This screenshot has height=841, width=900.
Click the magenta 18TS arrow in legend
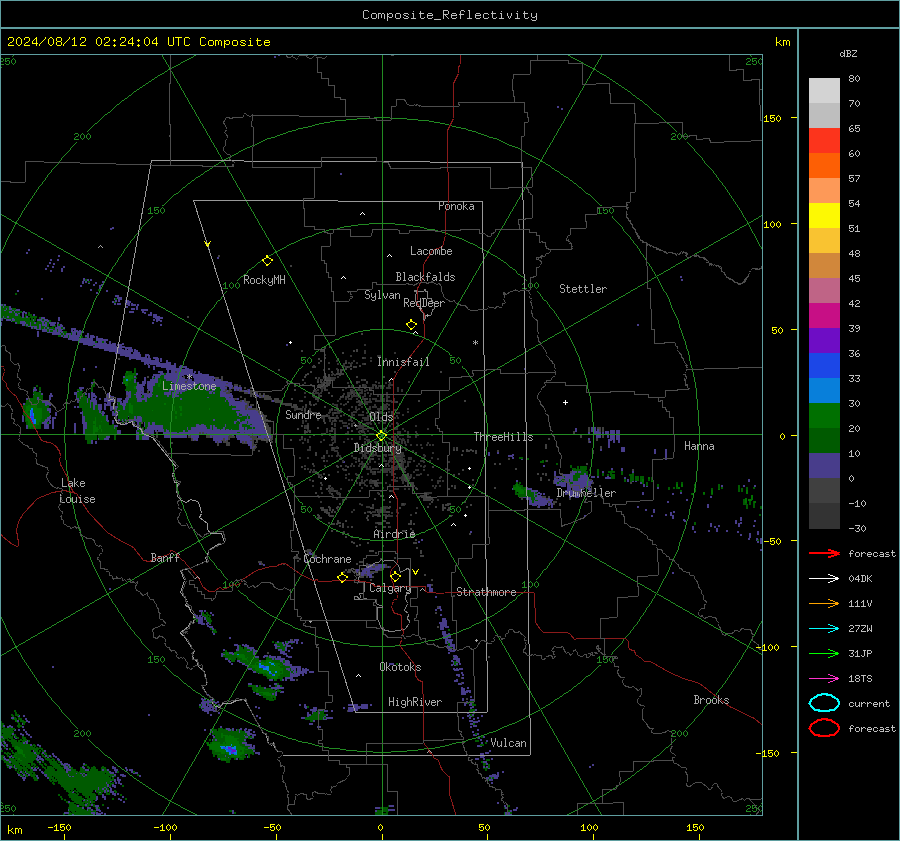click(824, 679)
